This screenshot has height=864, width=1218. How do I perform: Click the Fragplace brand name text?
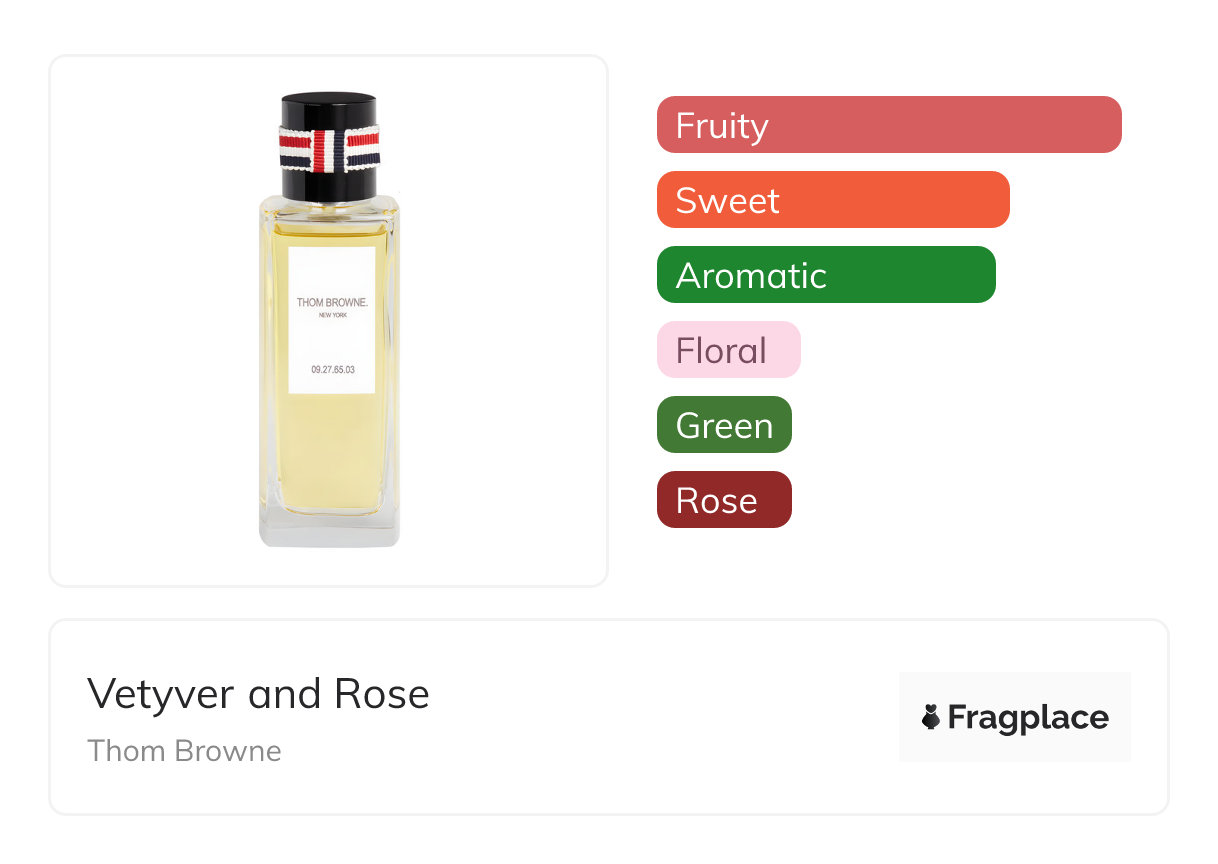click(x=1028, y=717)
